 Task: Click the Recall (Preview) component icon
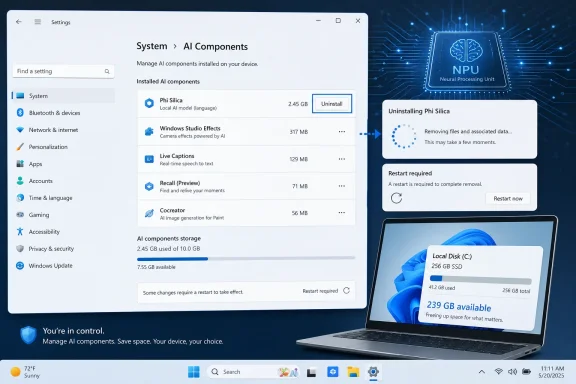[x=149, y=186]
